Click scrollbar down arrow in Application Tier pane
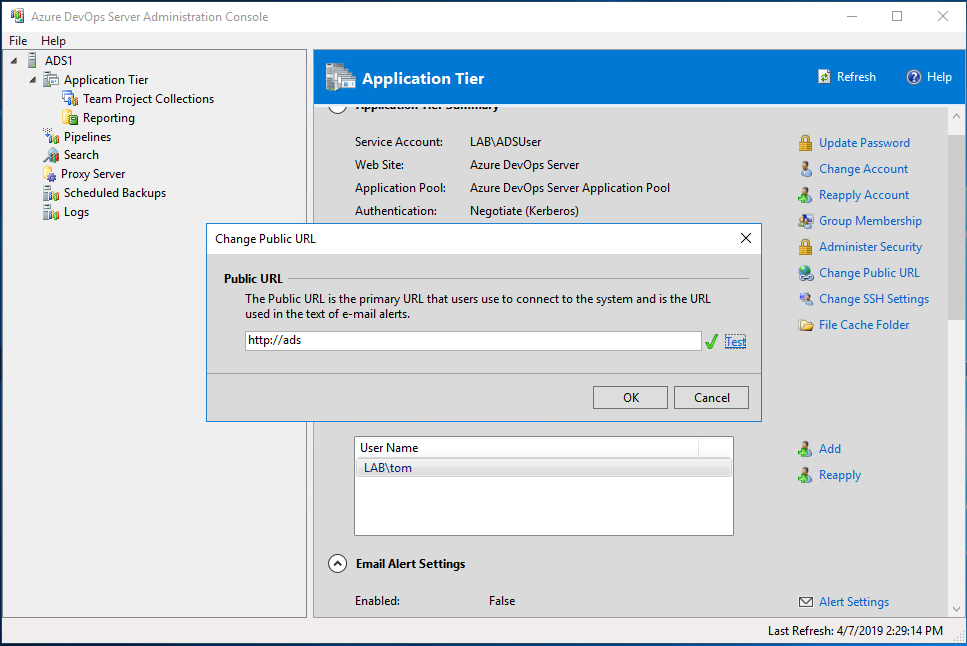Image resolution: width=967 pixels, height=646 pixels. point(956,608)
